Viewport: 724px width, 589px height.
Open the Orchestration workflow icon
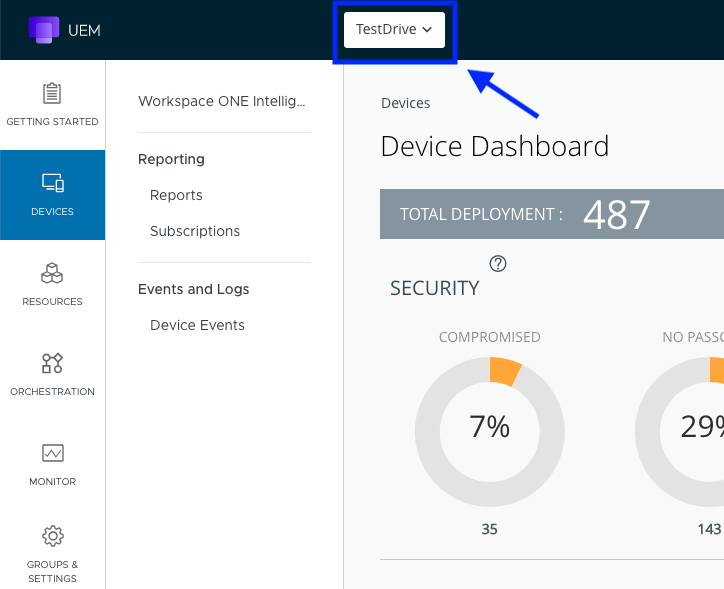point(52,363)
